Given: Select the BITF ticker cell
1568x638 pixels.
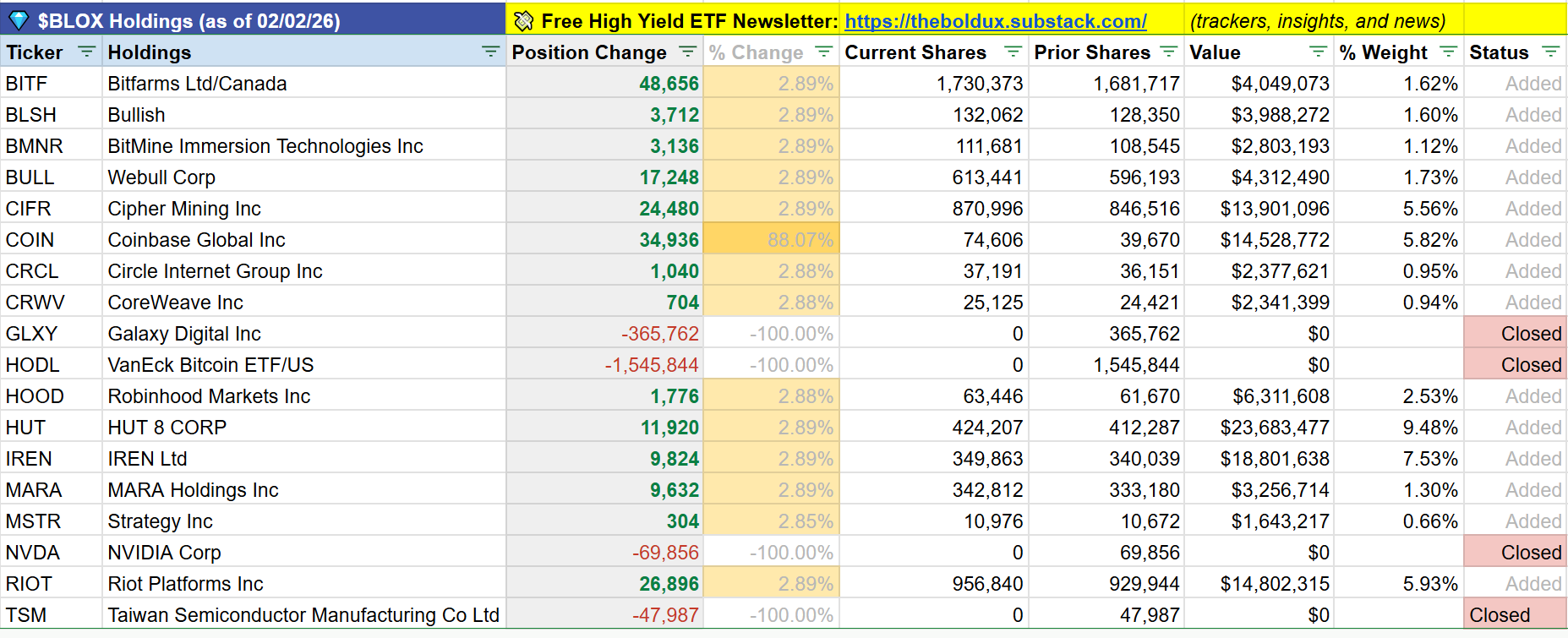Looking at the screenshot, I should tap(52, 83).
